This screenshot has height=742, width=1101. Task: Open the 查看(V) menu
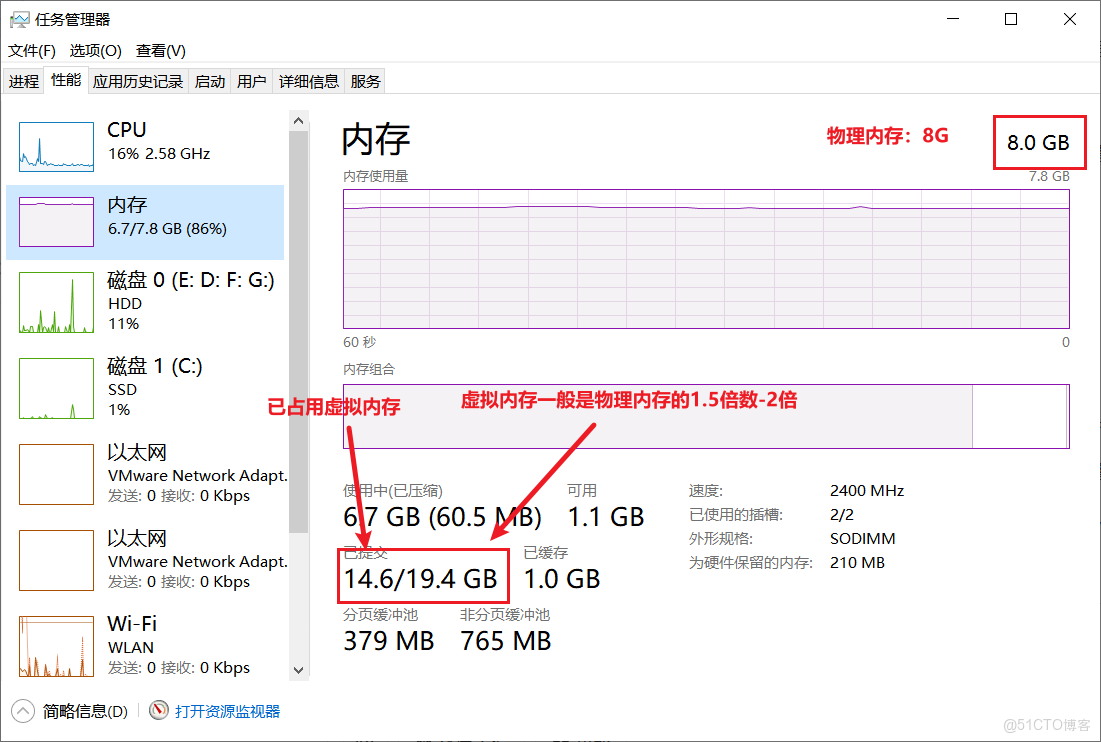click(159, 50)
